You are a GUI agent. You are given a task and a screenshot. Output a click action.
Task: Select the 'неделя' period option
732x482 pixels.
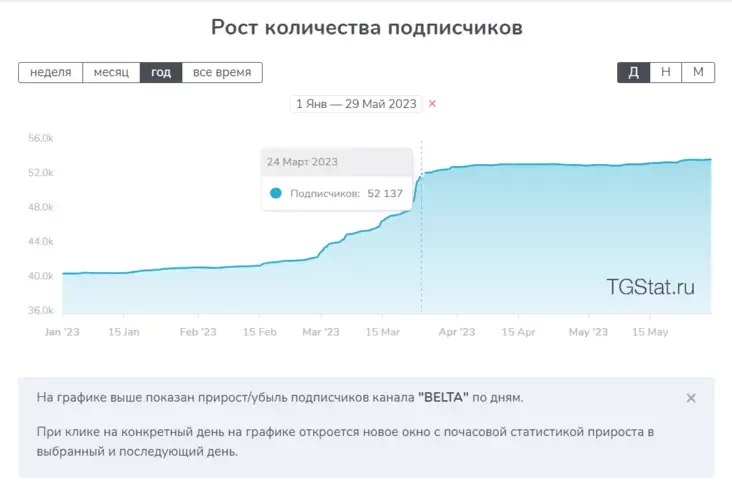50,72
